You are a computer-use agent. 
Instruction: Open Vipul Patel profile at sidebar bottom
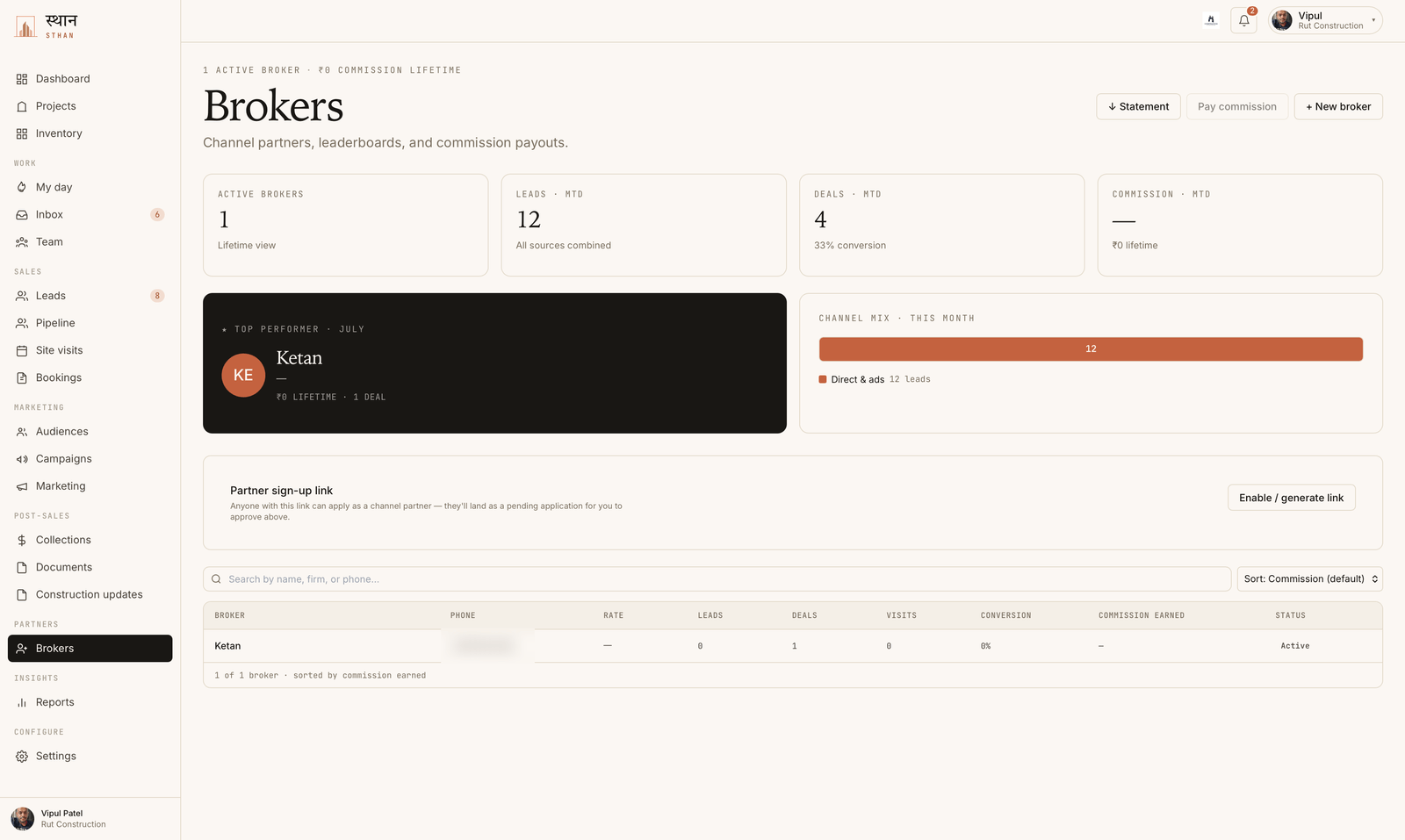(x=90, y=819)
